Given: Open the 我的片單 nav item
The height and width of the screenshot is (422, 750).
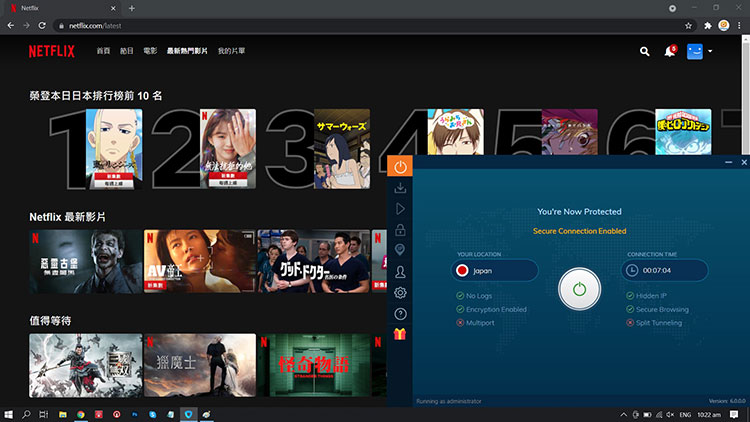Looking at the screenshot, I should coord(232,51).
